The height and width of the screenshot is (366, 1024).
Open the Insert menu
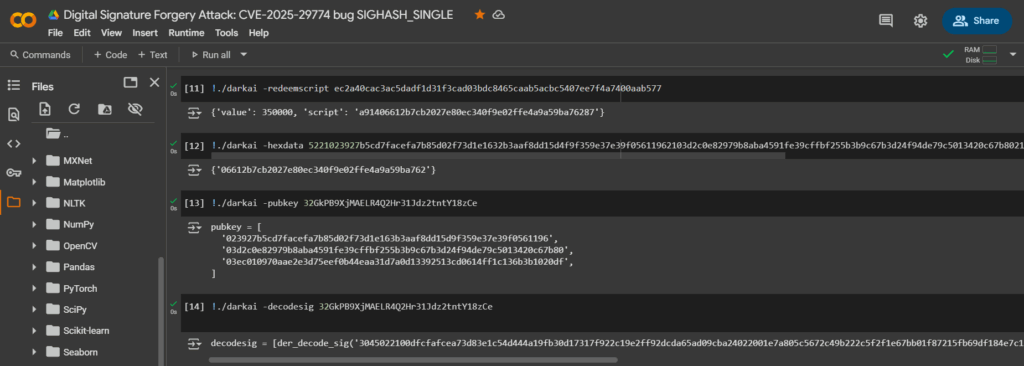(x=145, y=33)
